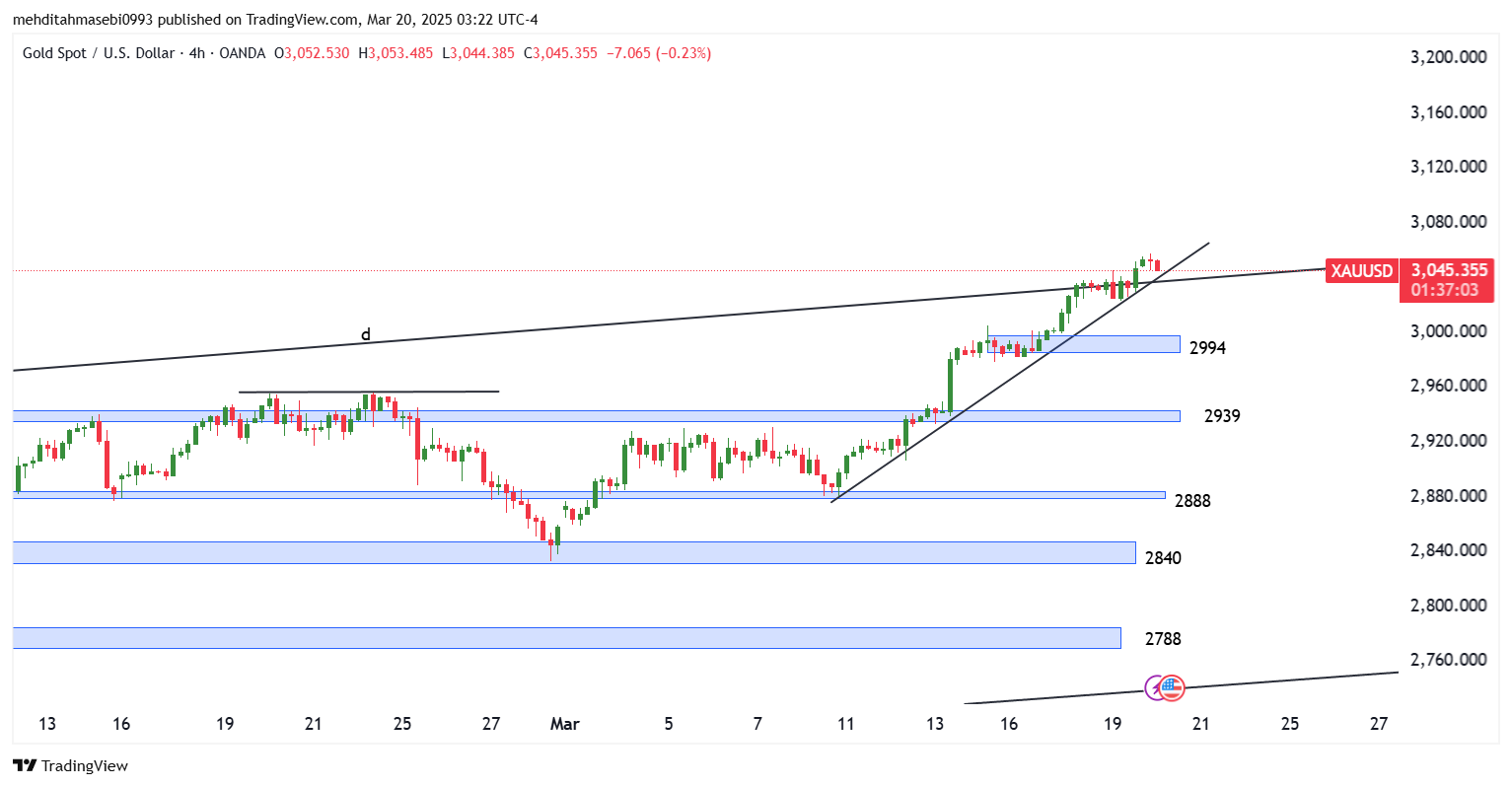Click price axis label 2,960.000

click(1449, 386)
